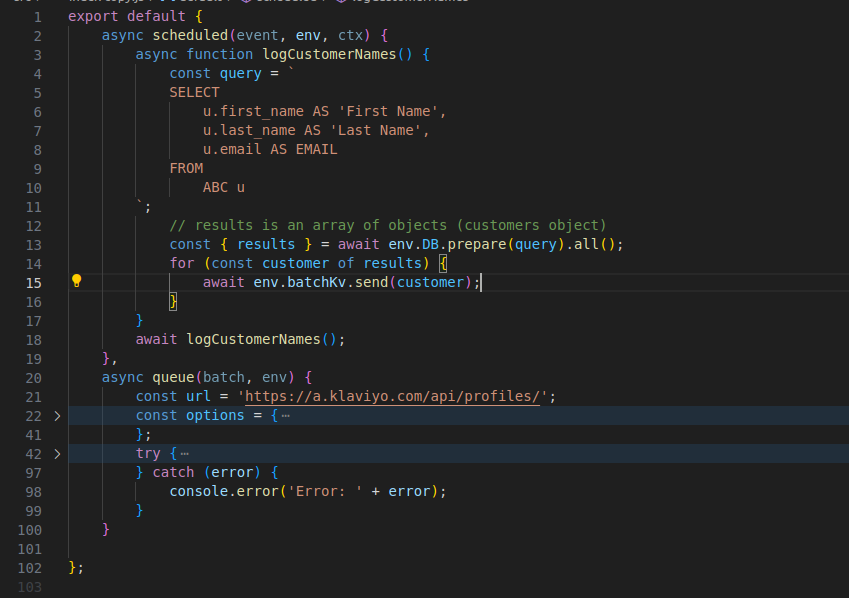
Task: Expand the collapsed try block on line 42
Action: pyautogui.click(x=57, y=453)
